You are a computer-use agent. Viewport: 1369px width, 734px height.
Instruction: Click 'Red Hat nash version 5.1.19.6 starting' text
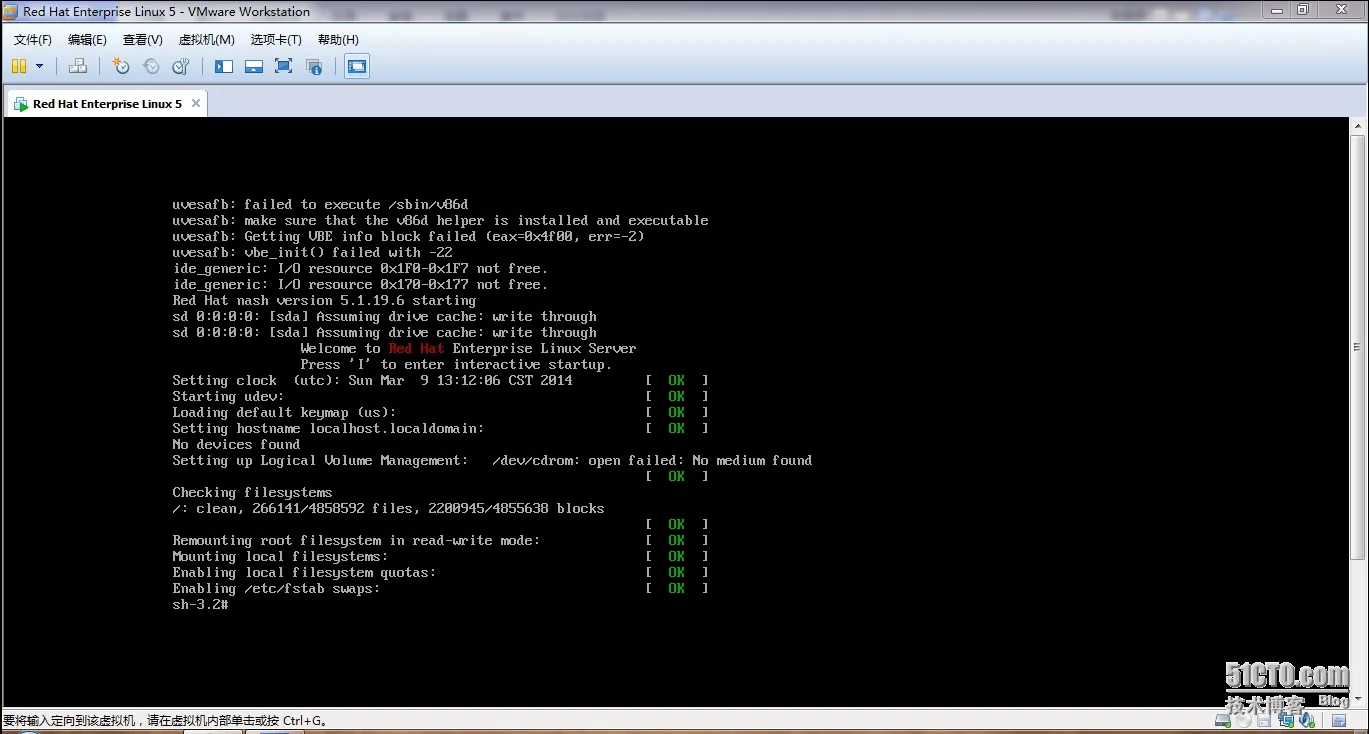[324, 300]
